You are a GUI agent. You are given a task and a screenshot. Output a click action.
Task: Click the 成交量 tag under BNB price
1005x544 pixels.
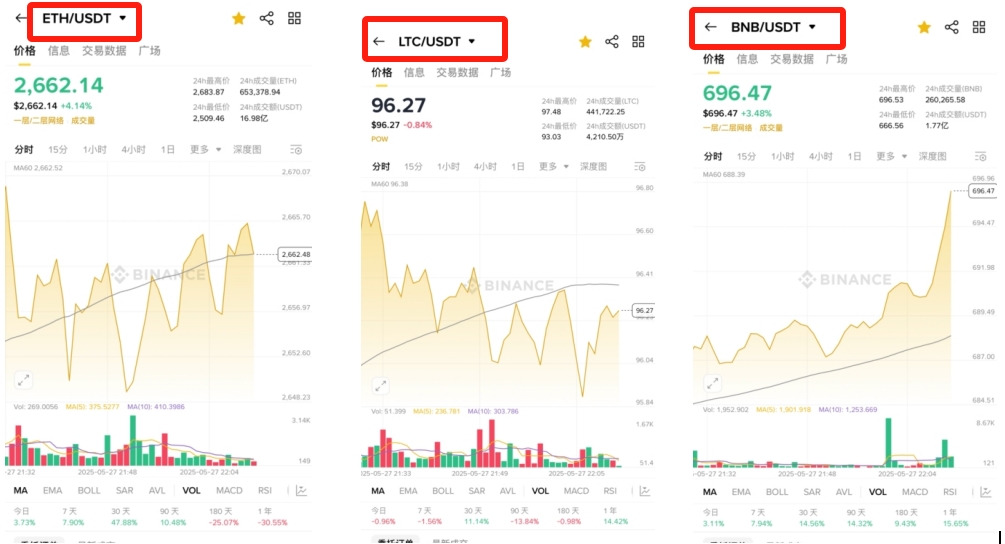click(x=770, y=128)
